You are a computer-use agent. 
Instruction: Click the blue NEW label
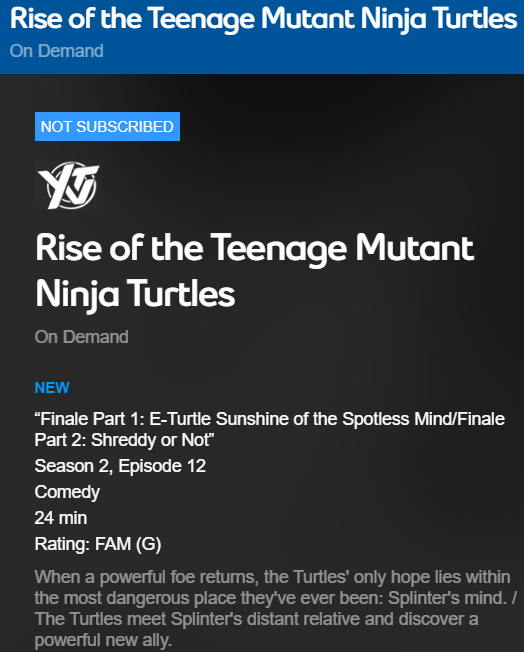tap(52, 388)
